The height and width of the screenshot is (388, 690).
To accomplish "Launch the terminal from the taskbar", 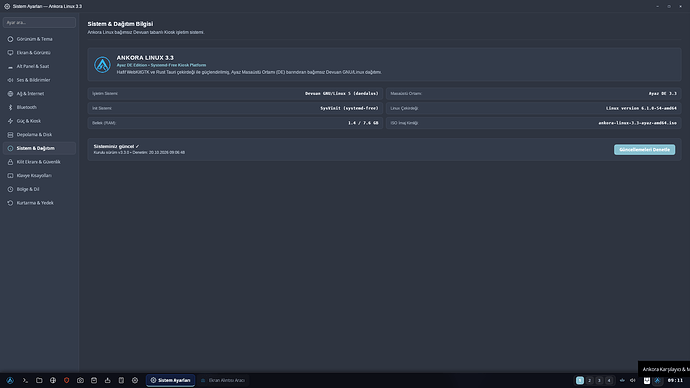I will point(25,381).
